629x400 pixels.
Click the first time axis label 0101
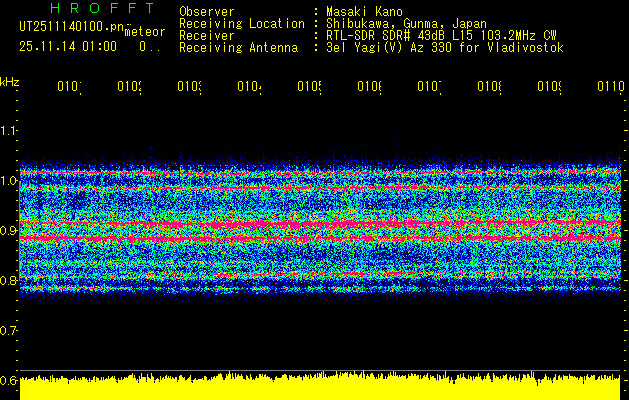69,86
